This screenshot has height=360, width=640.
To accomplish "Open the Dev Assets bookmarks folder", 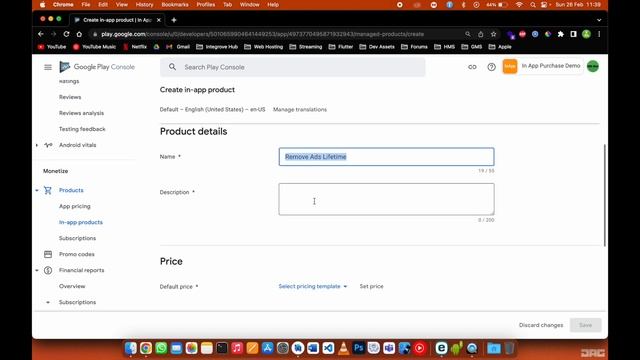I will coord(377,47).
